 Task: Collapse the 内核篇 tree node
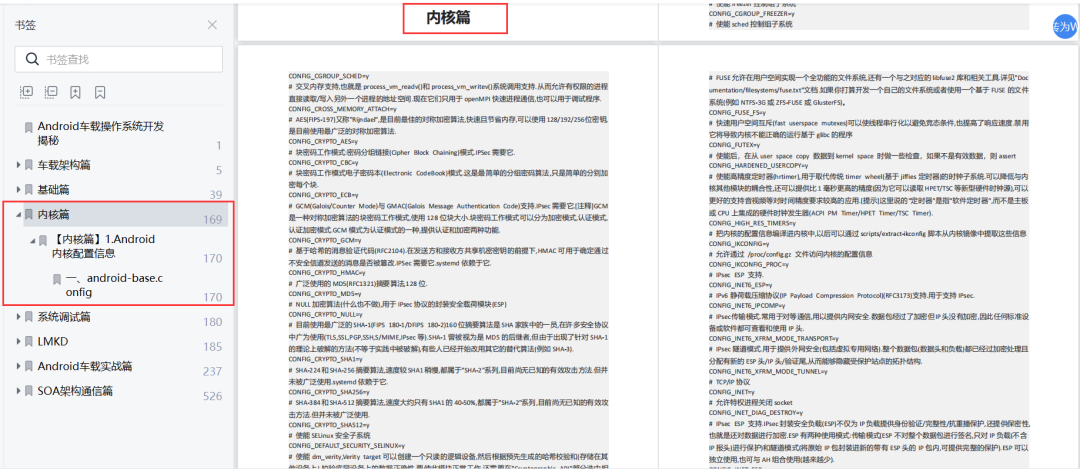19,215
